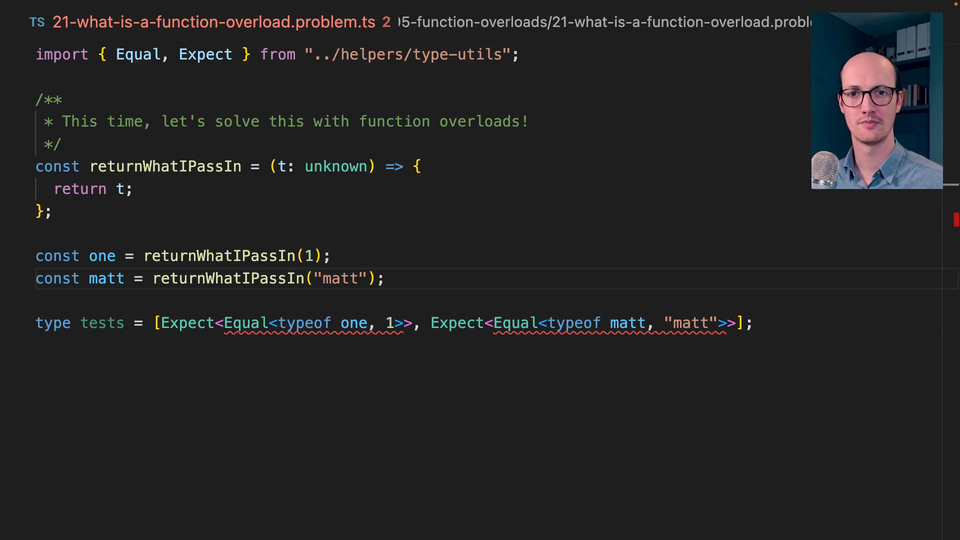
Task: Select the 21-what-is-a-function-overload.problem.ts tab
Action: [214, 21]
